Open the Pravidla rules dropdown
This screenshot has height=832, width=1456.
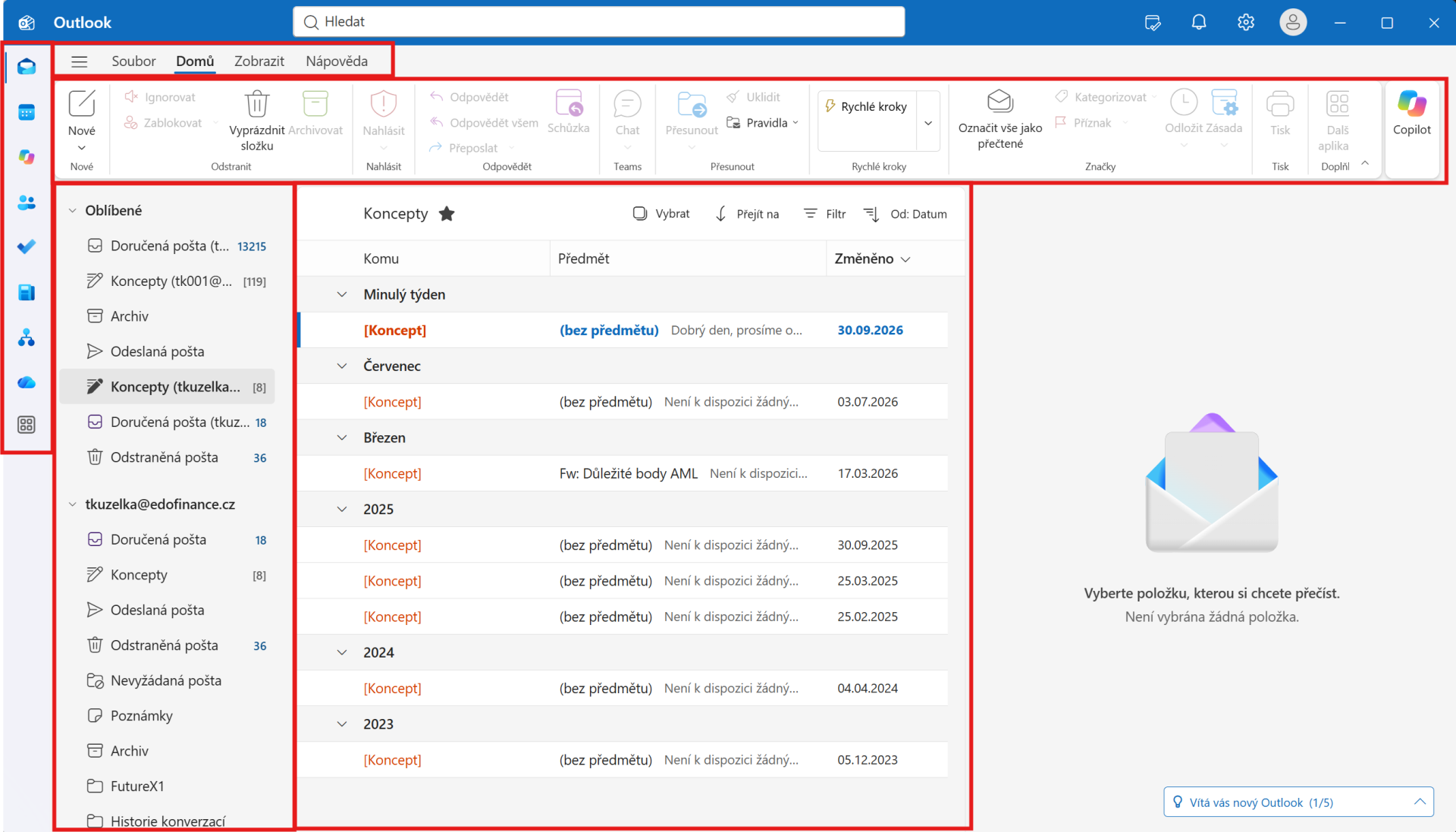pyautogui.click(x=763, y=123)
